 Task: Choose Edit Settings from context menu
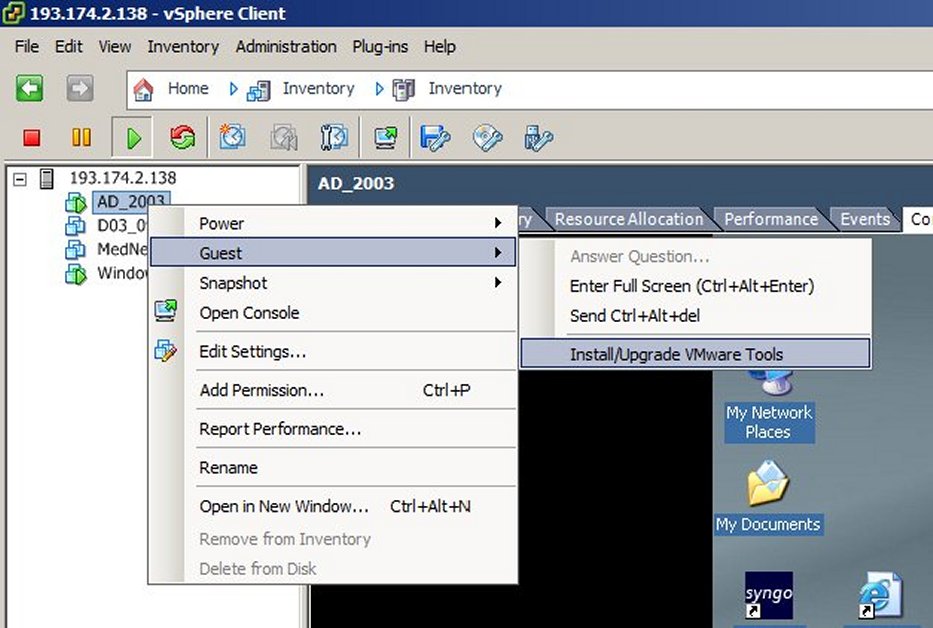coord(333,351)
